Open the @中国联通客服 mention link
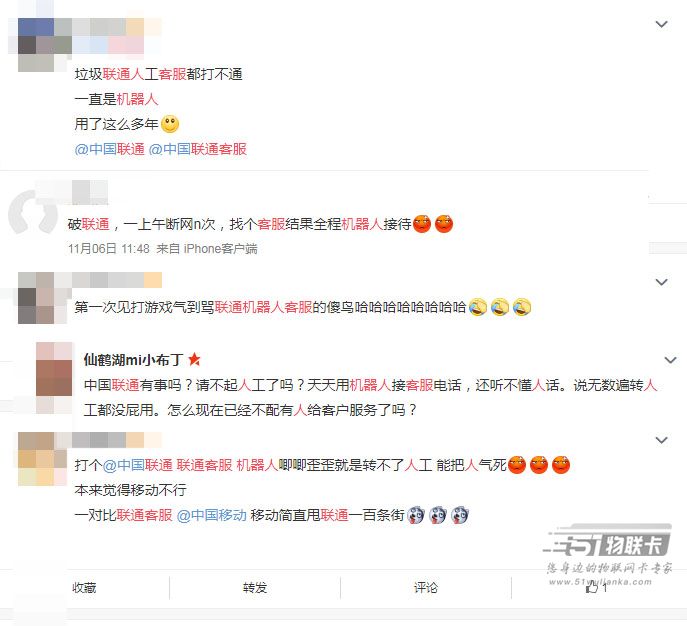The width and height of the screenshot is (687, 626). (x=198, y=149)
